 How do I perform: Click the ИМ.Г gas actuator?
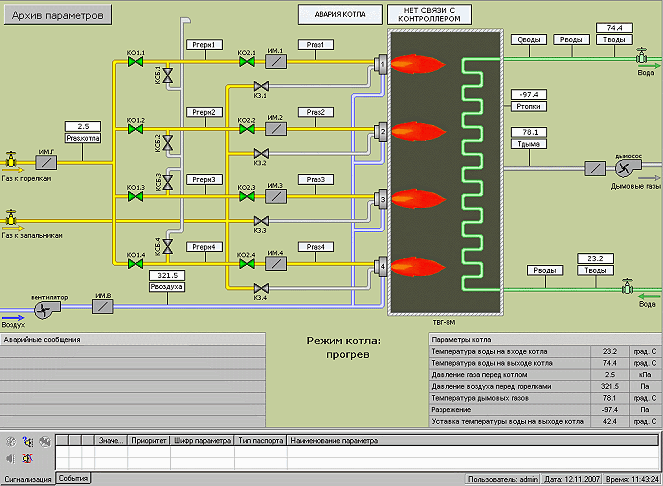46,161
